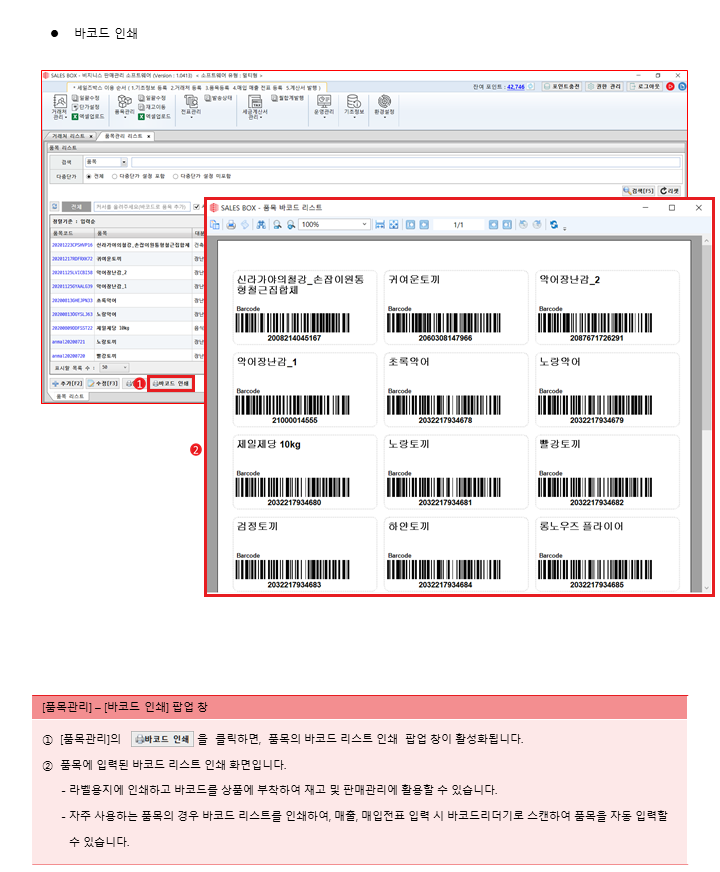Image resolution: width=720 pixels, height=872 pixels.
Task: Click the search text input field
Action: tap(406, 162)
